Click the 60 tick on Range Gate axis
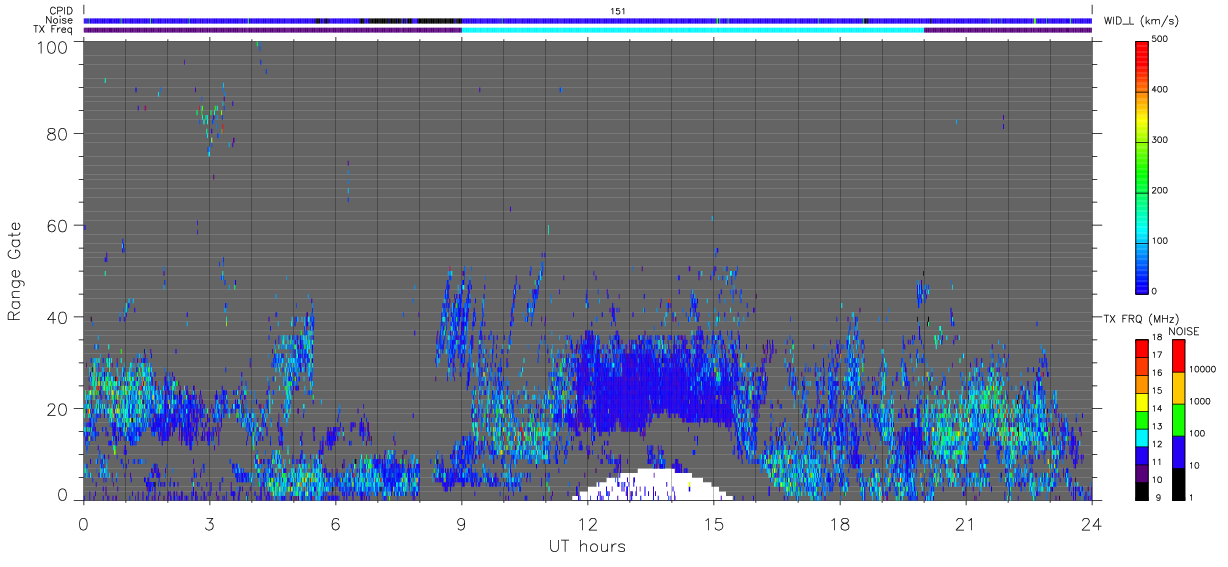The height and width of the screenshot is (567, 1228). (x=58, y=225)
